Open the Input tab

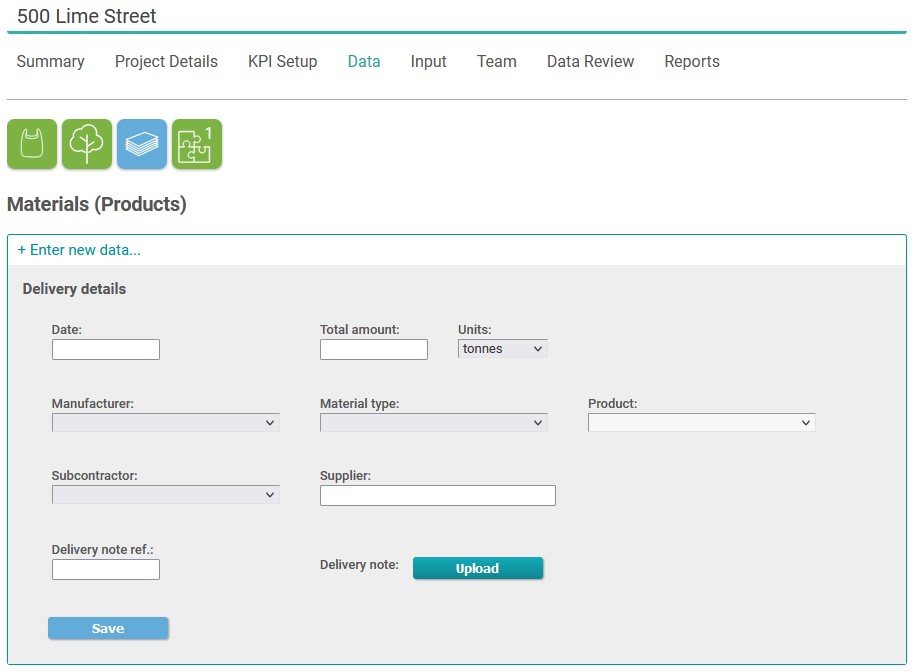pos(429,61)
